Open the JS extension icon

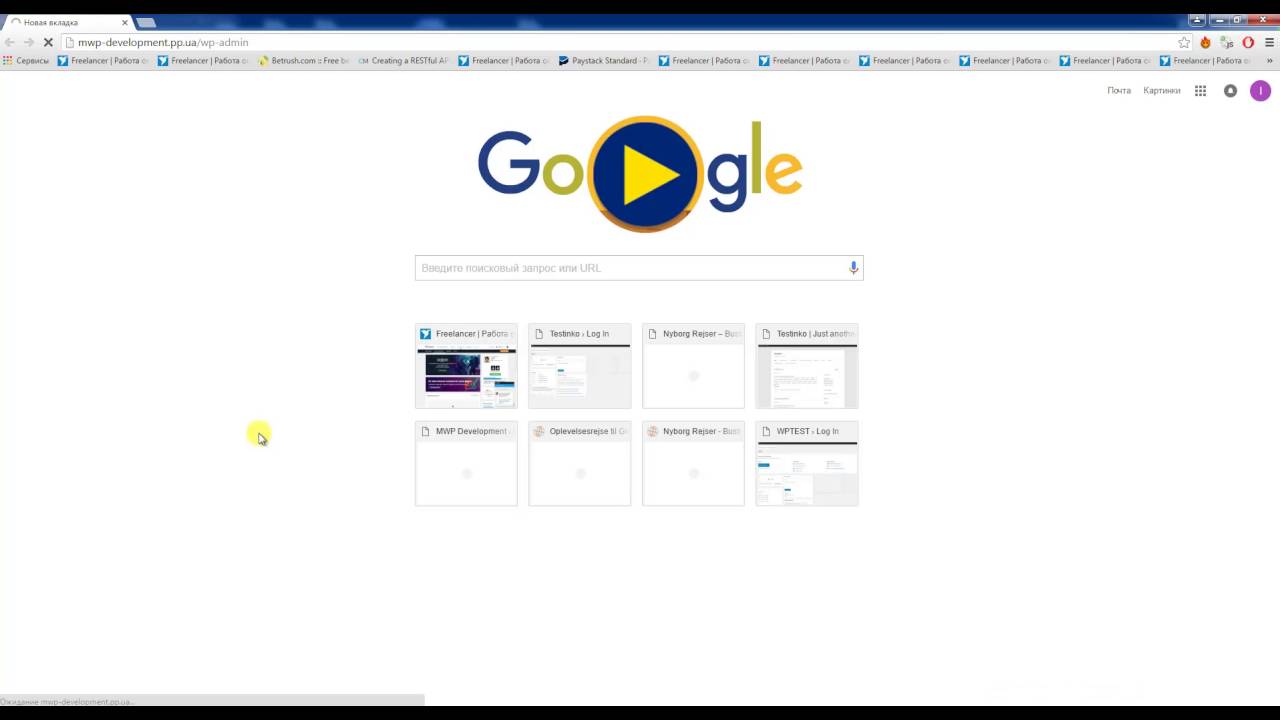coord(1226,43)
